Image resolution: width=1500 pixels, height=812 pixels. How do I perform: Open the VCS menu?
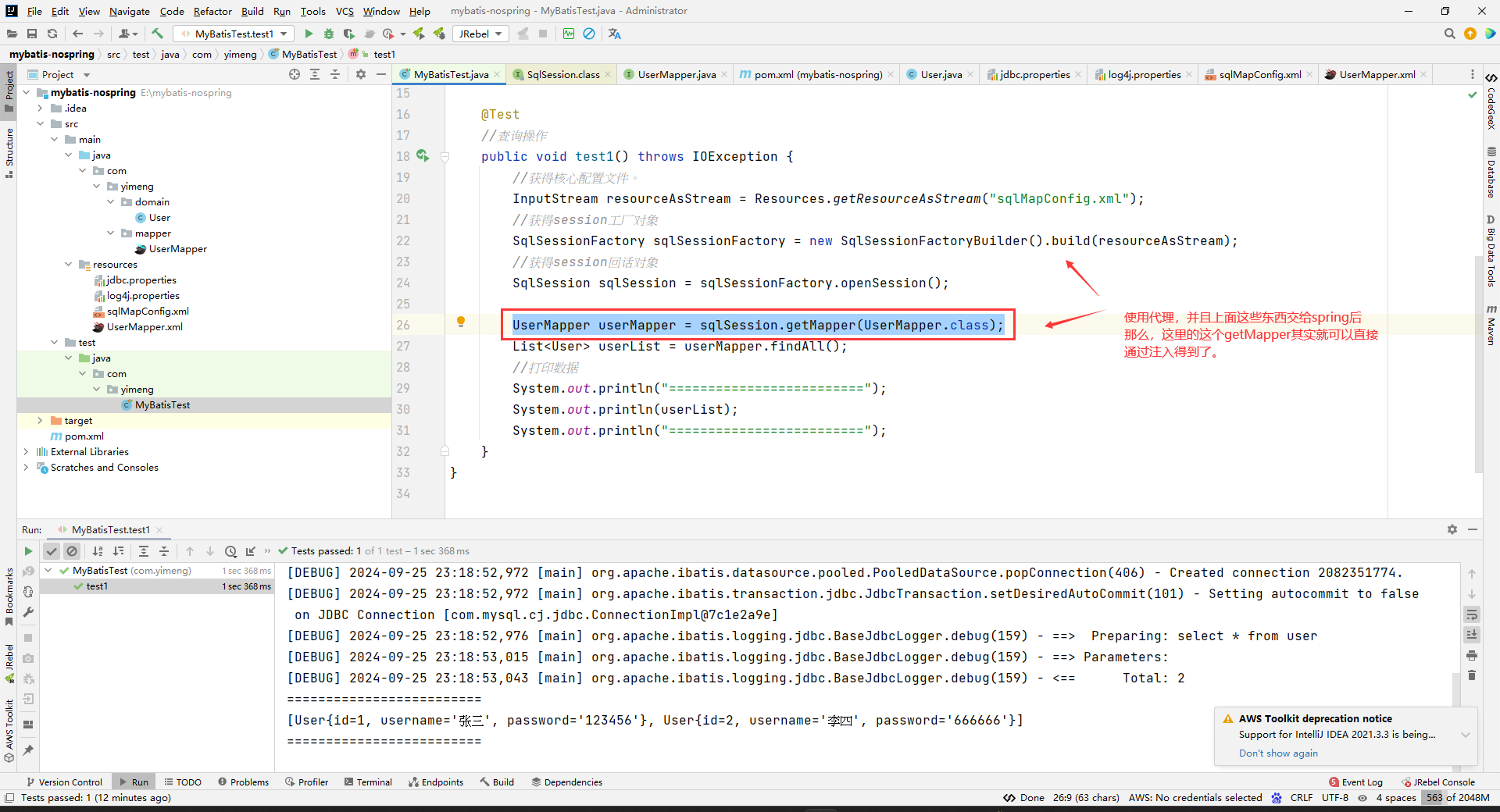pos(345,11)
